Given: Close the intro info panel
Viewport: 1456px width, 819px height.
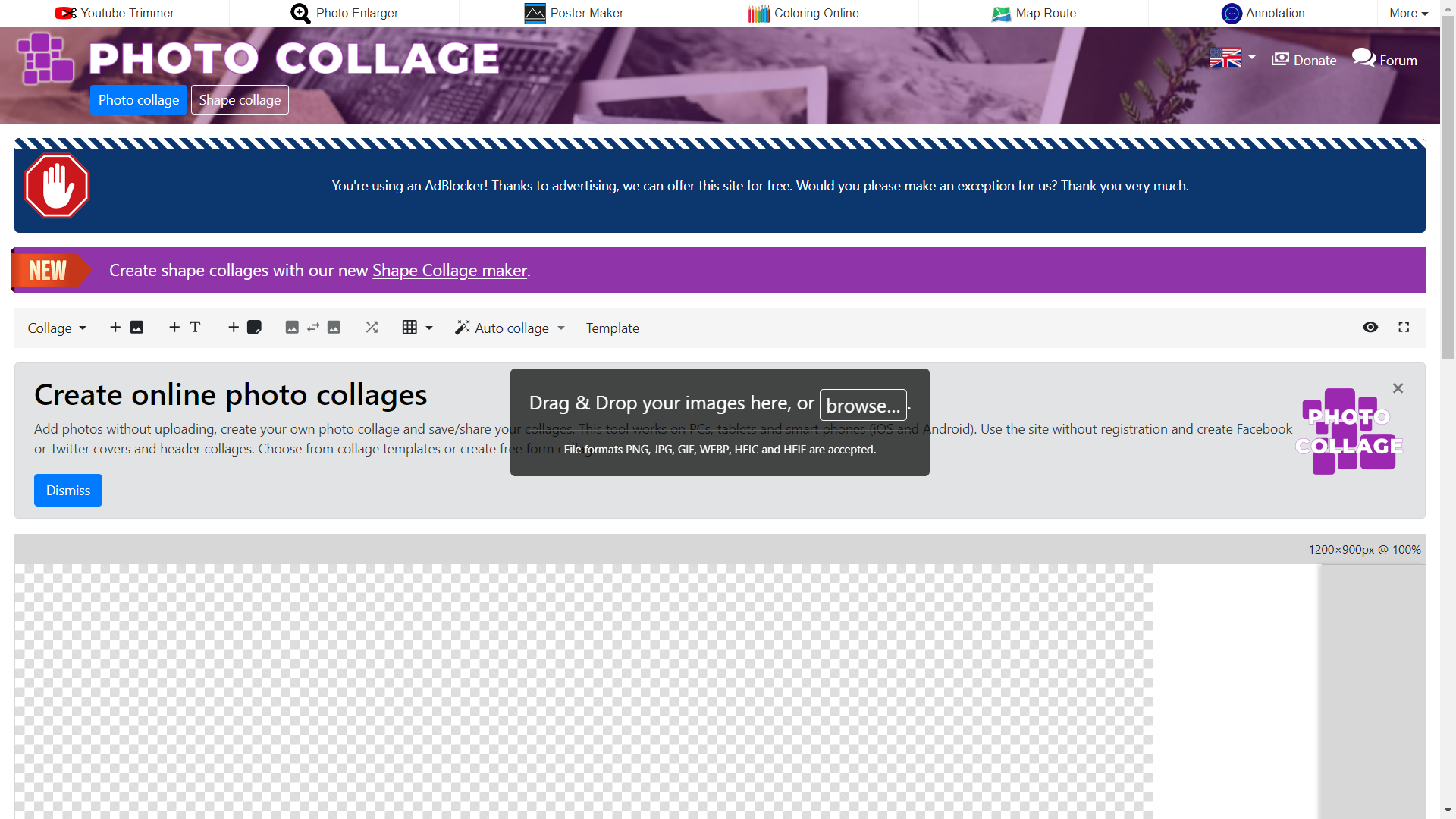Looking at the screenshot, I should point(1398,388).
